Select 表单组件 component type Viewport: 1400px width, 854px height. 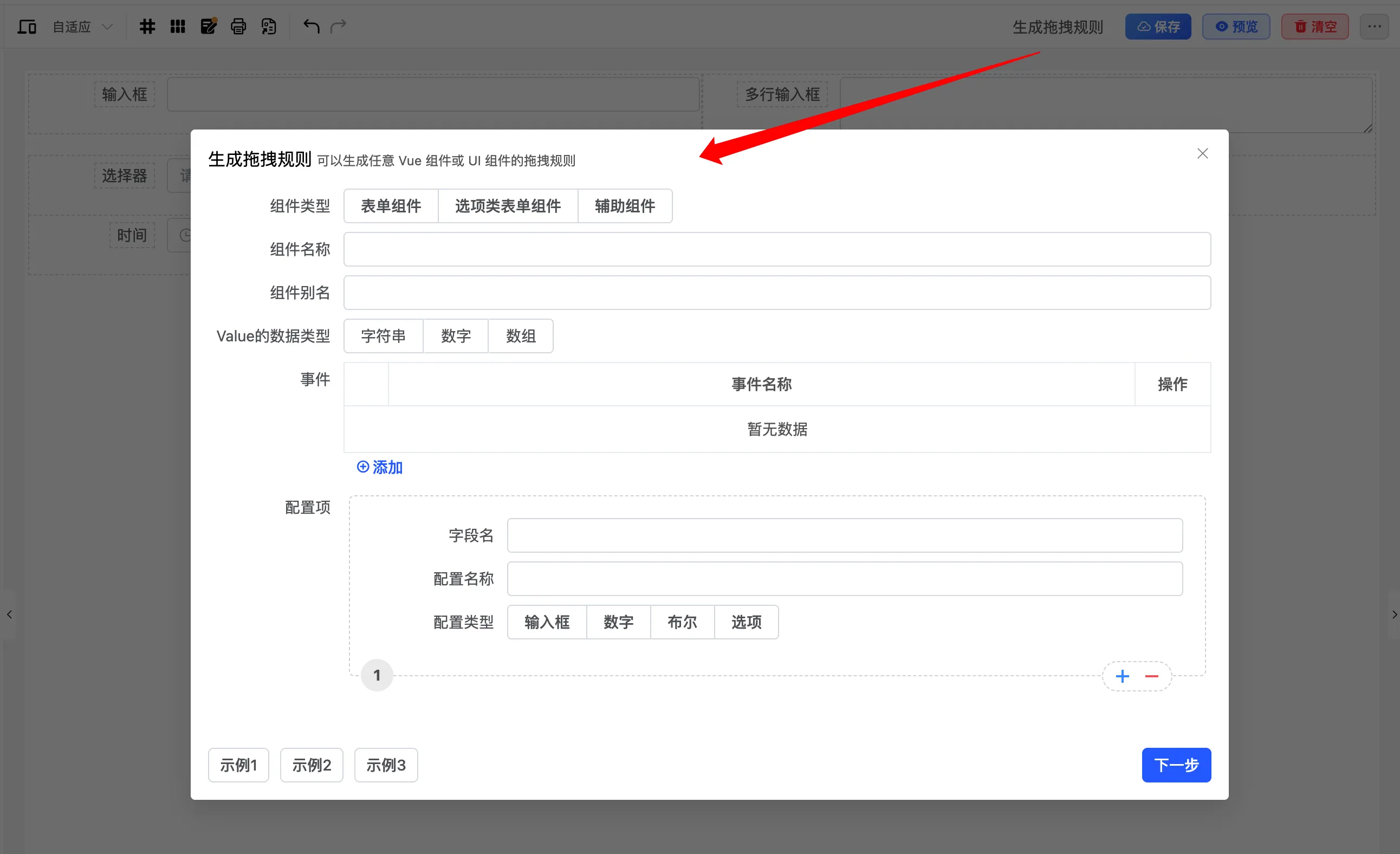click(x=390, y=206)
